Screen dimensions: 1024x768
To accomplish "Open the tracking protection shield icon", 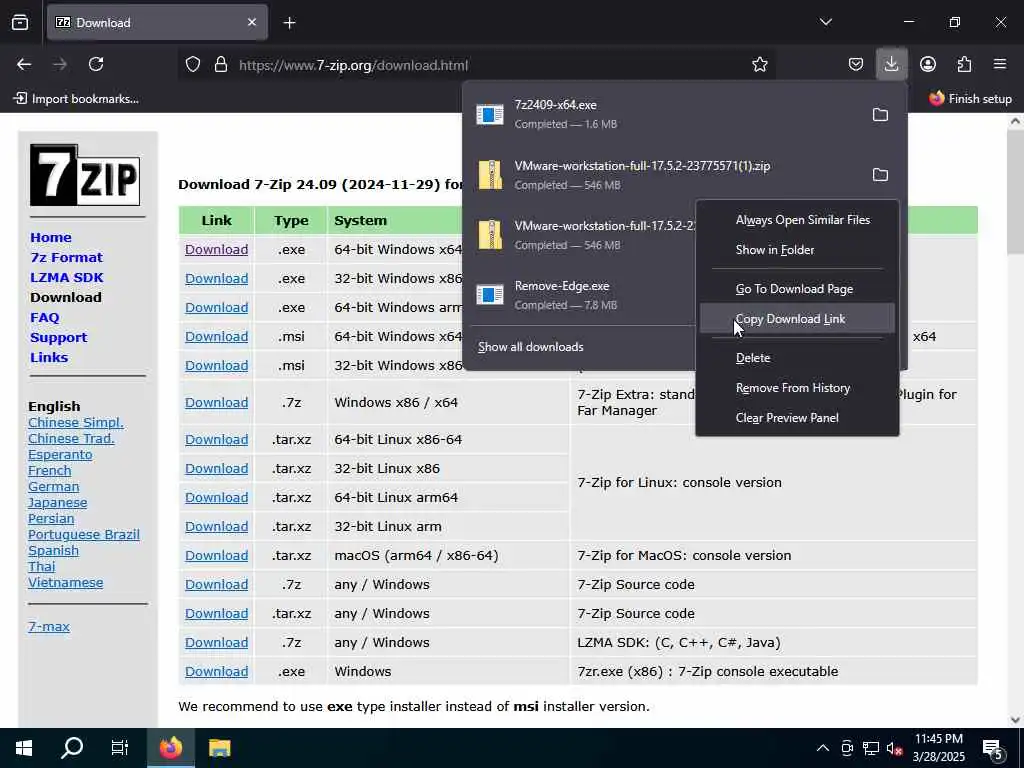I will 193,65.
